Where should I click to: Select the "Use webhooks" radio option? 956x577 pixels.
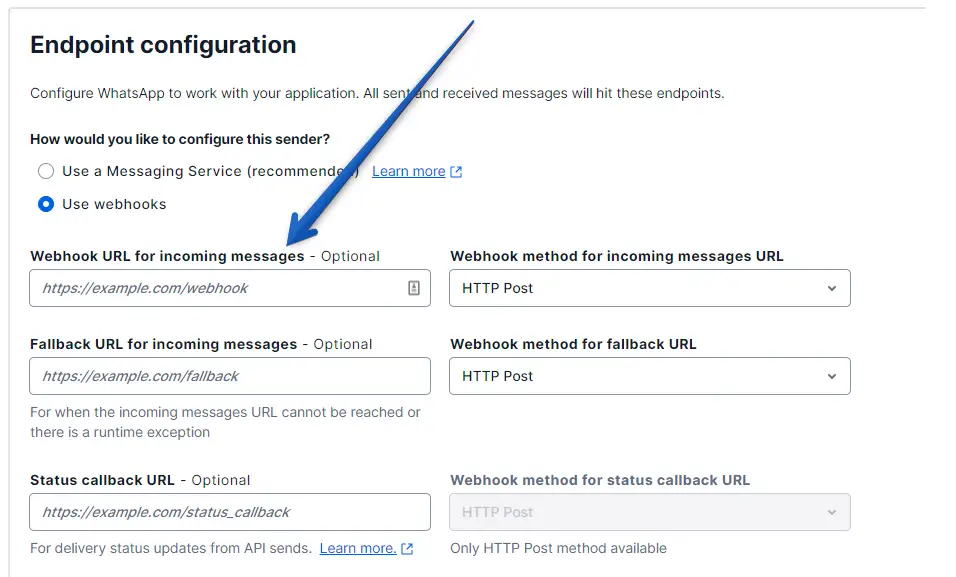[46, 204]
